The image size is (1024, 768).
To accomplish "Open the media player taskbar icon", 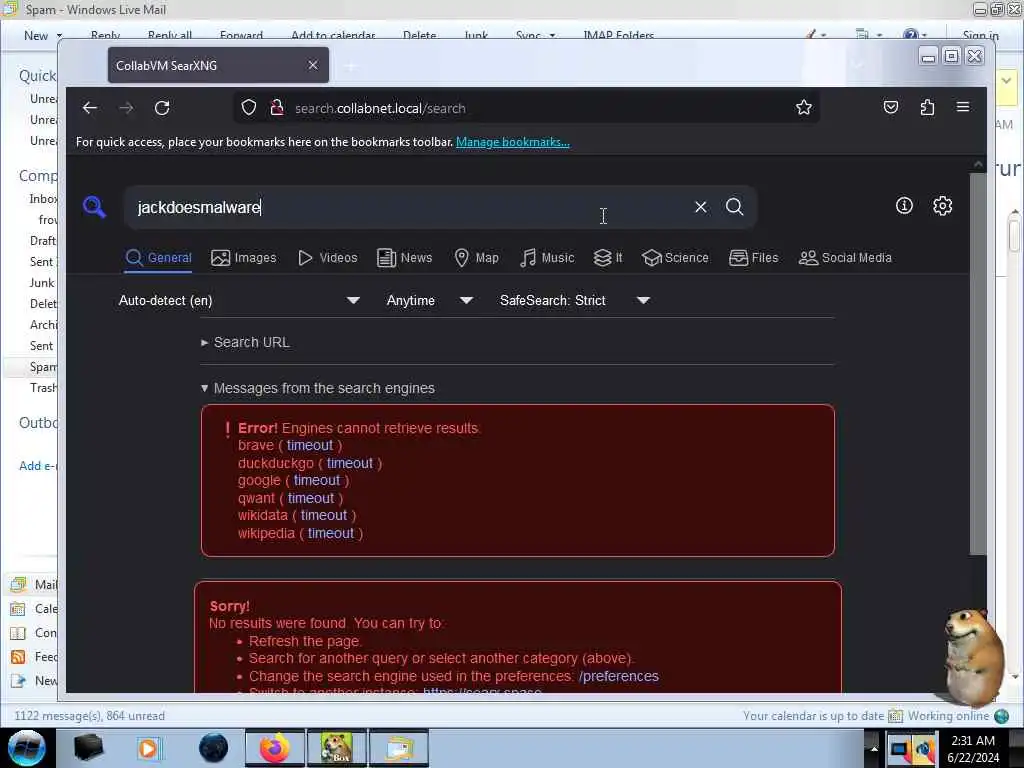I will tap(148, 748).
